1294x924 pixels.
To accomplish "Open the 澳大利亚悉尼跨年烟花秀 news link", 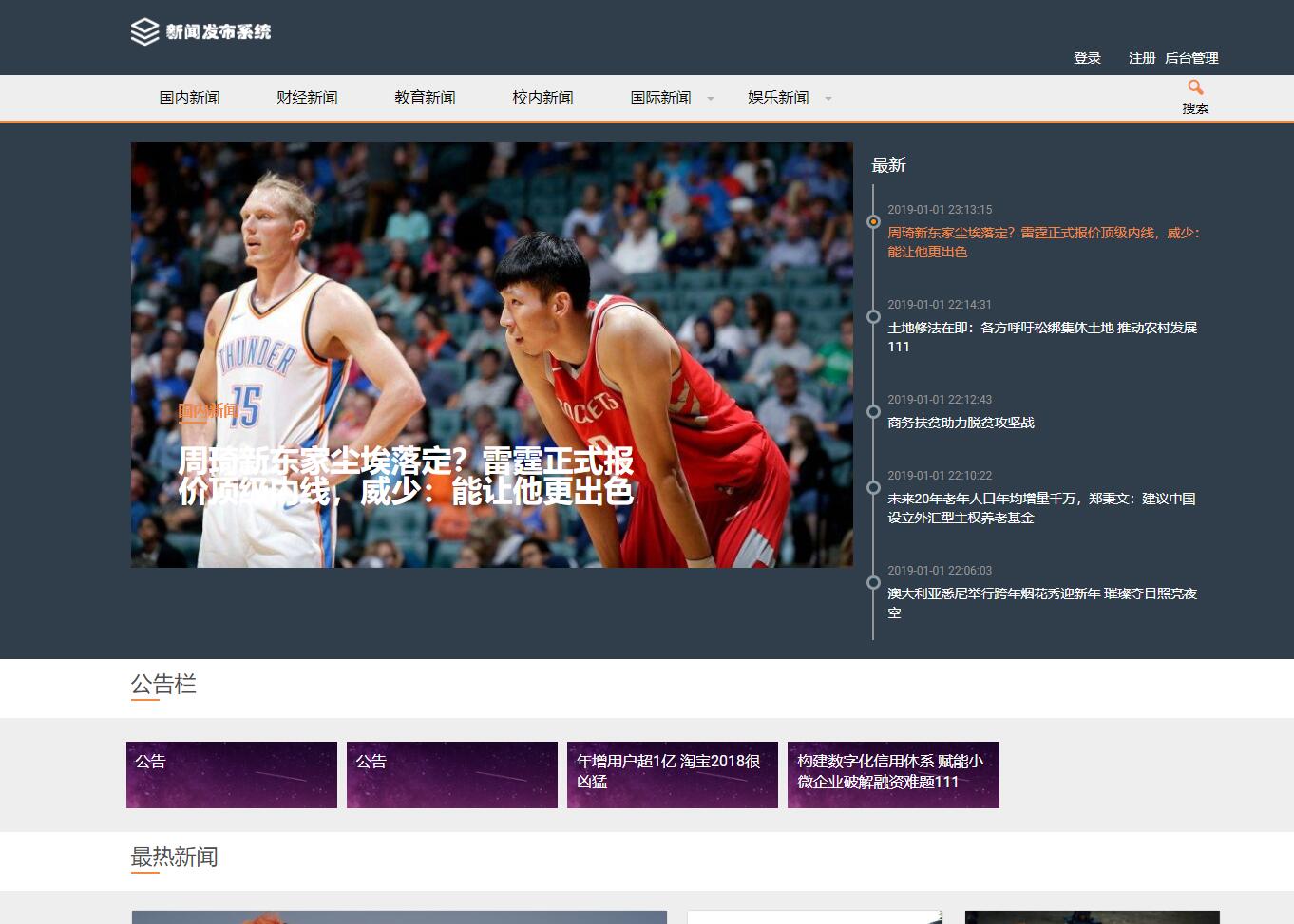I will (1042, 603).
